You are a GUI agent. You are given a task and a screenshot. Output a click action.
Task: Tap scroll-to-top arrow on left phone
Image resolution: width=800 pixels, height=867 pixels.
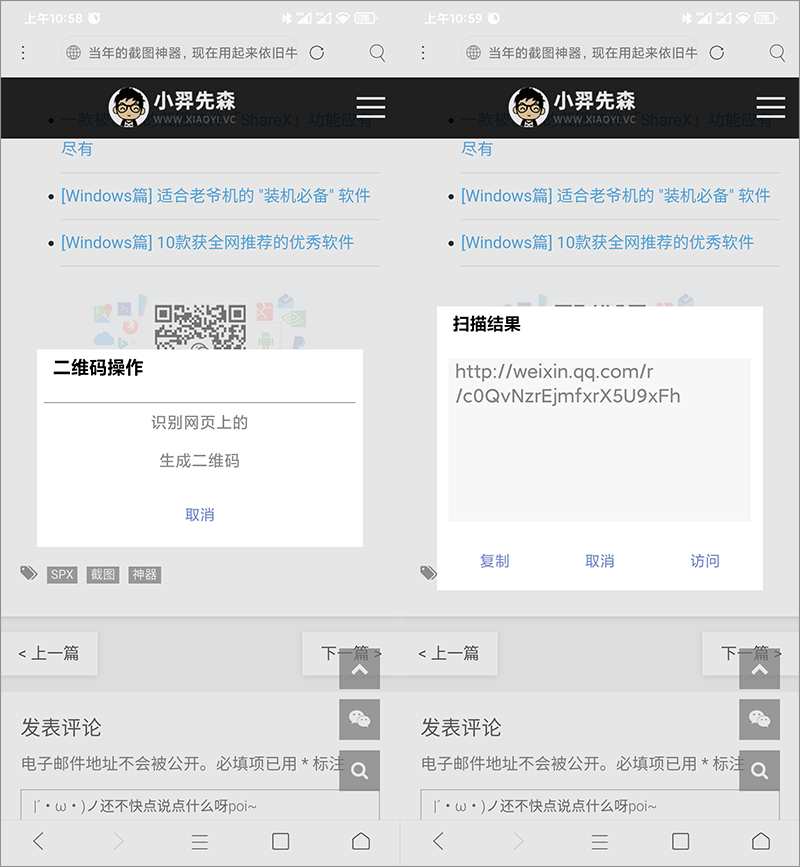point(359,669)
